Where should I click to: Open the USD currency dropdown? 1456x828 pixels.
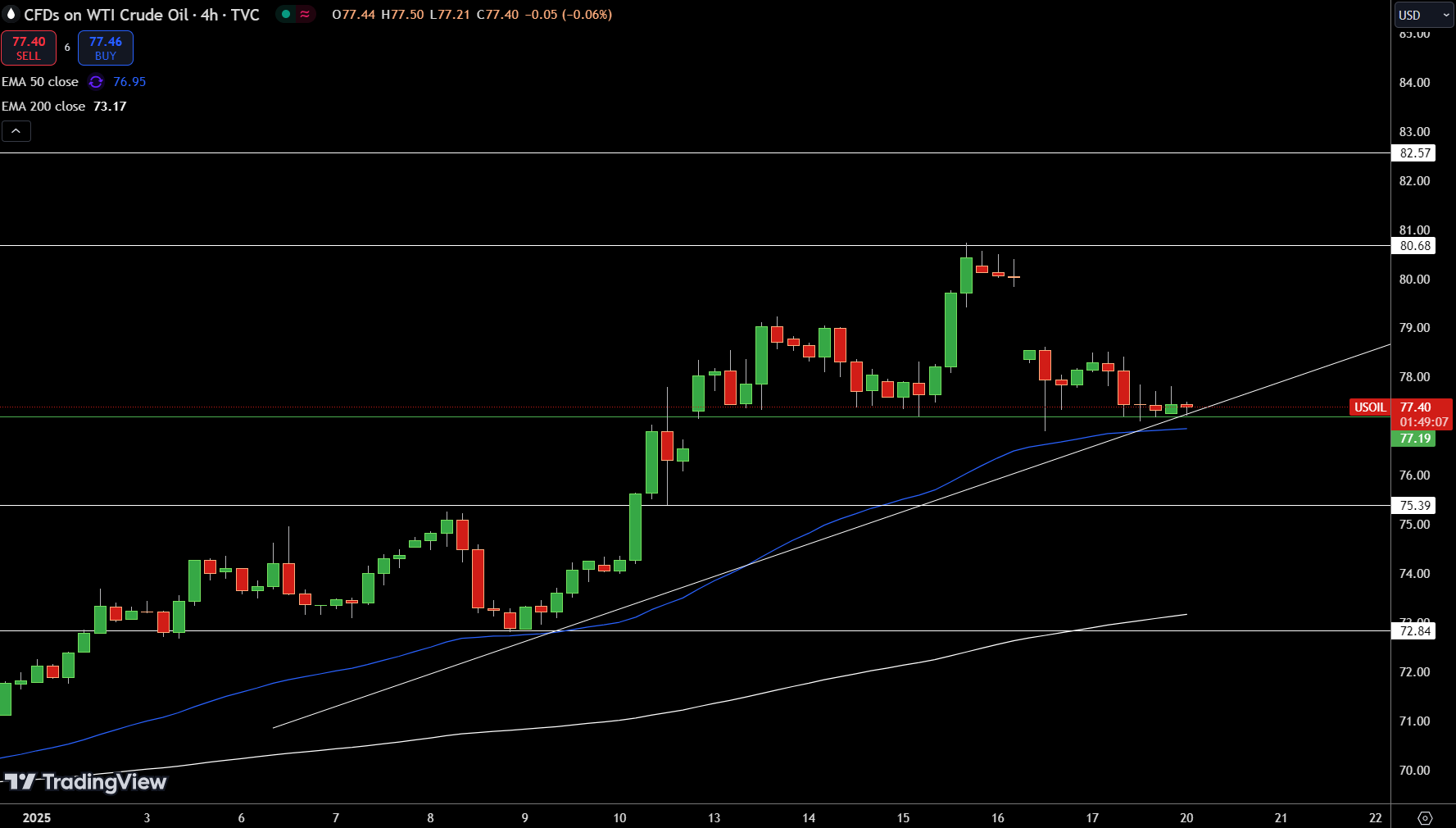1424,15
